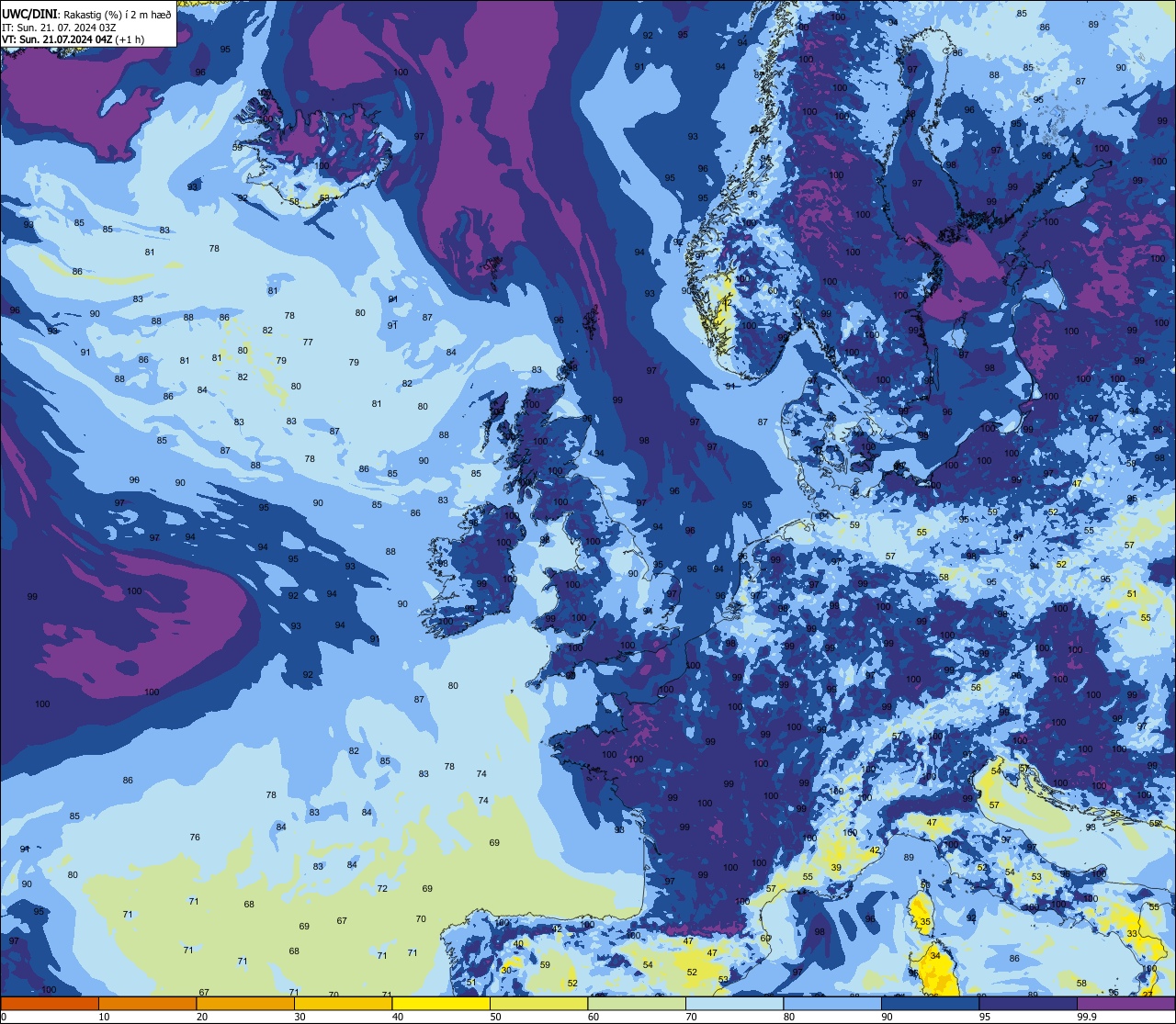Click the '95' tick label on the legend bar
The height and width of the screenshot is (1024, 1176).
pyautogui.click(x=984, y=1017)
